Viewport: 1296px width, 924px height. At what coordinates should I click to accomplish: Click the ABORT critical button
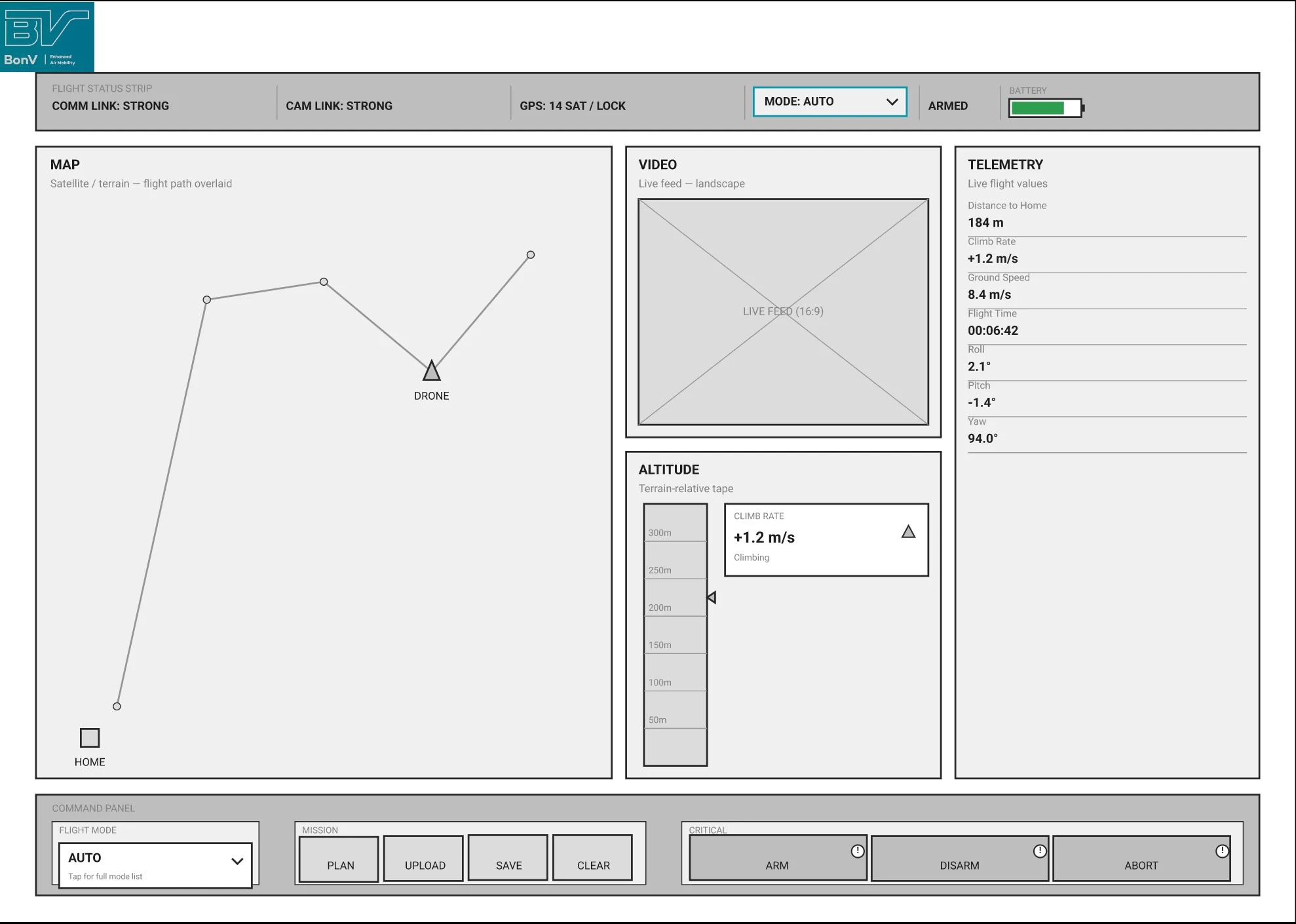(x=1141, y=858)
